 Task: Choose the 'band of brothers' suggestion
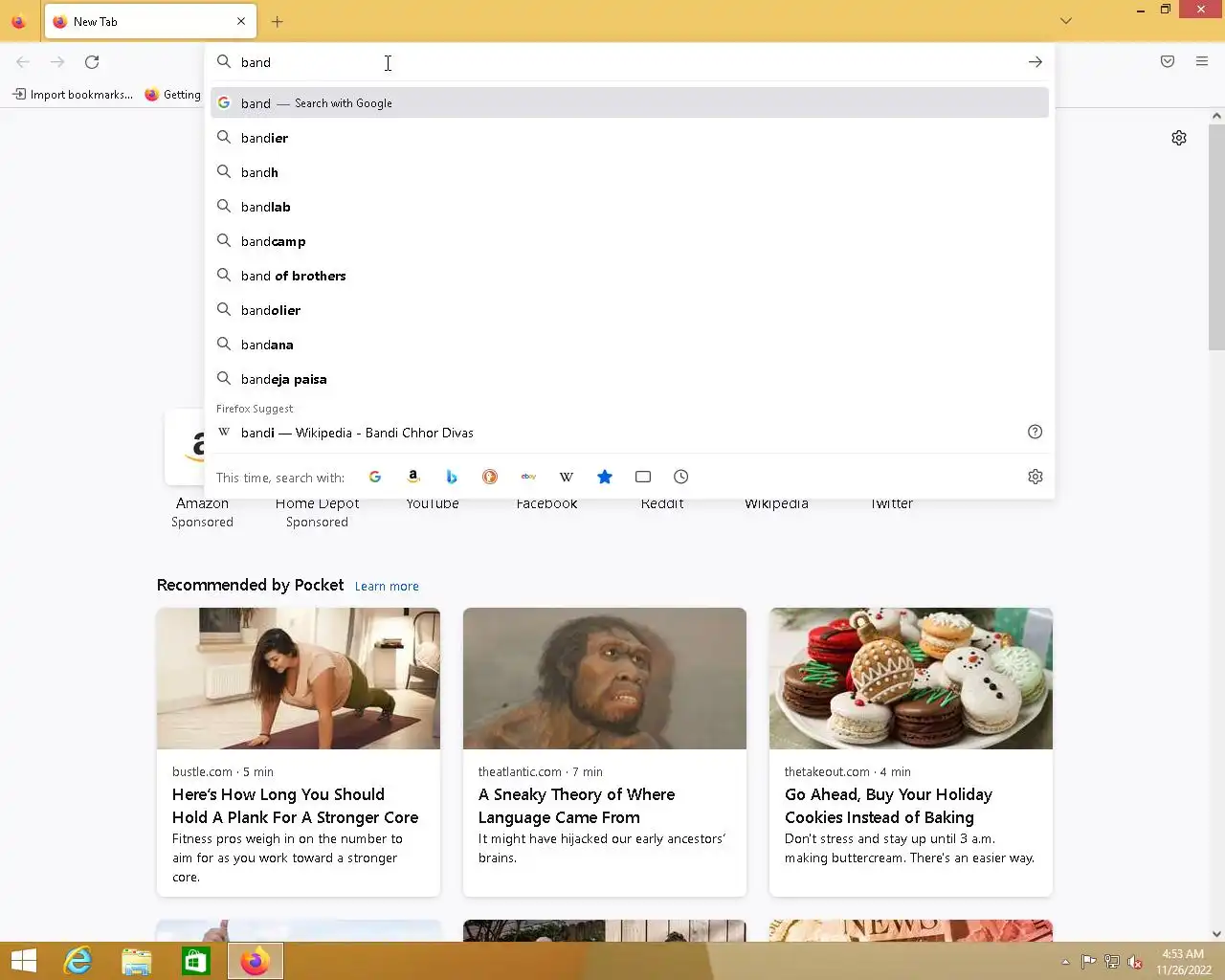coord(630,276)
